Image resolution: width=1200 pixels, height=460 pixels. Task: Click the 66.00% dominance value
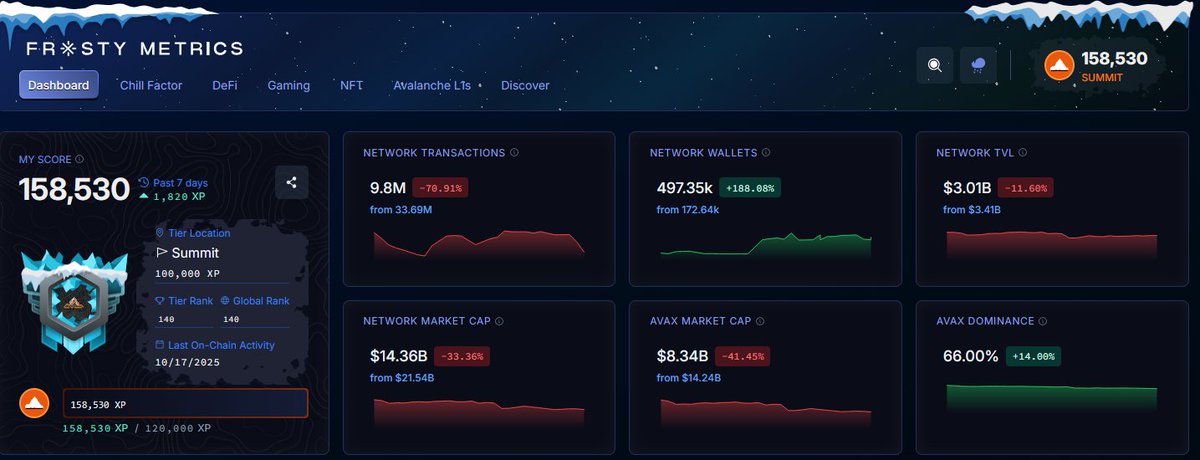click(x=971, y=355)
